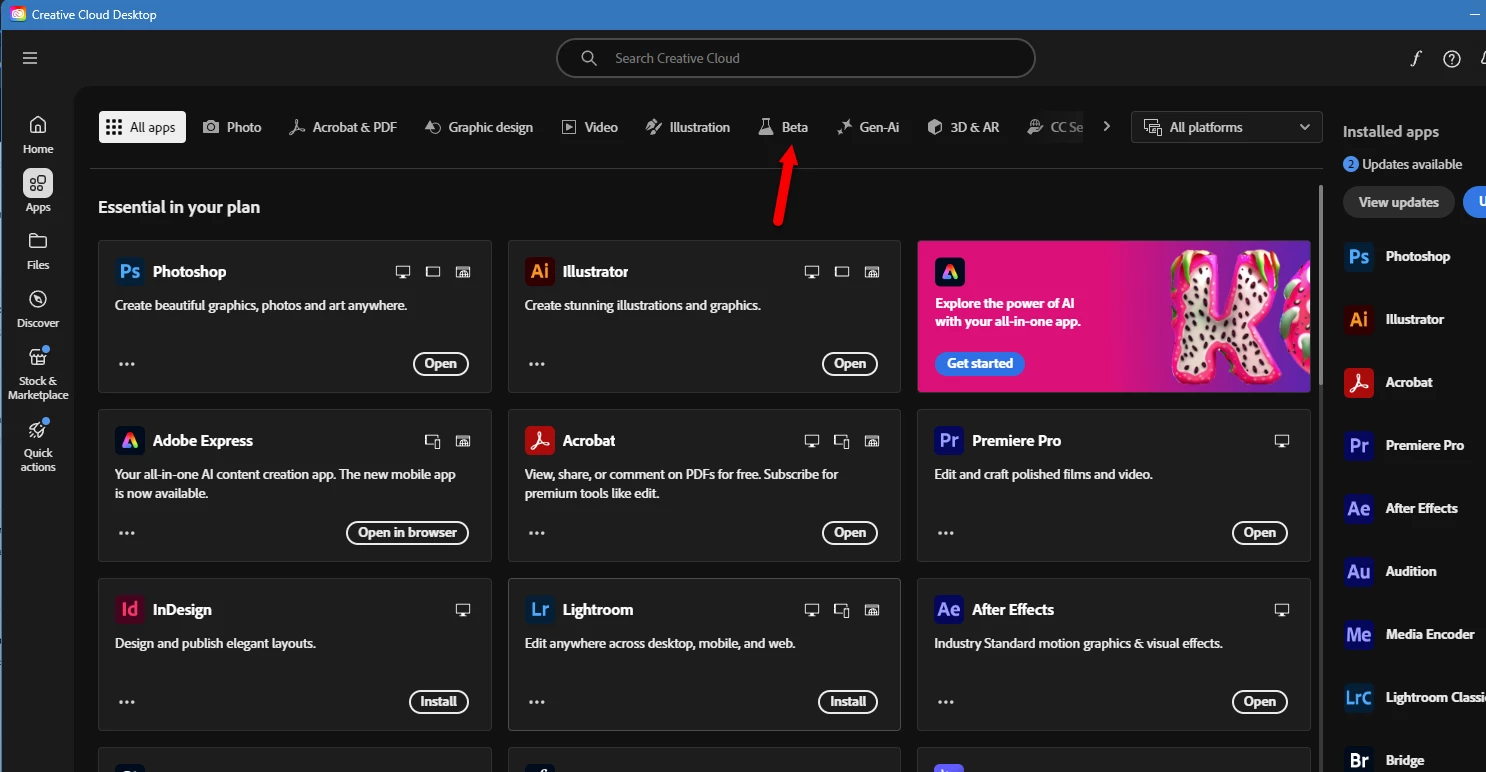Click the Illustrator card's Ai icon
The width and height of the screenshot is (1486, 772).
[540, 272]
